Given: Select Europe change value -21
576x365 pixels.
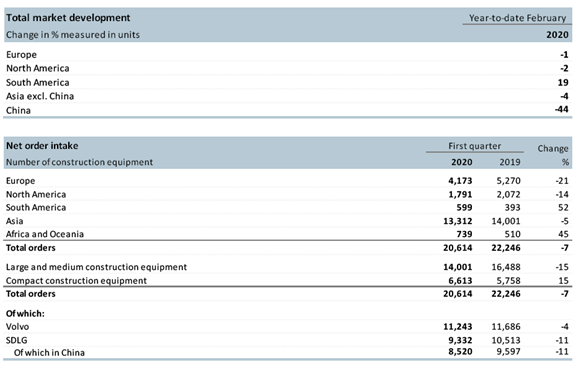Looking at the screenshot, I should click(562, 181).
